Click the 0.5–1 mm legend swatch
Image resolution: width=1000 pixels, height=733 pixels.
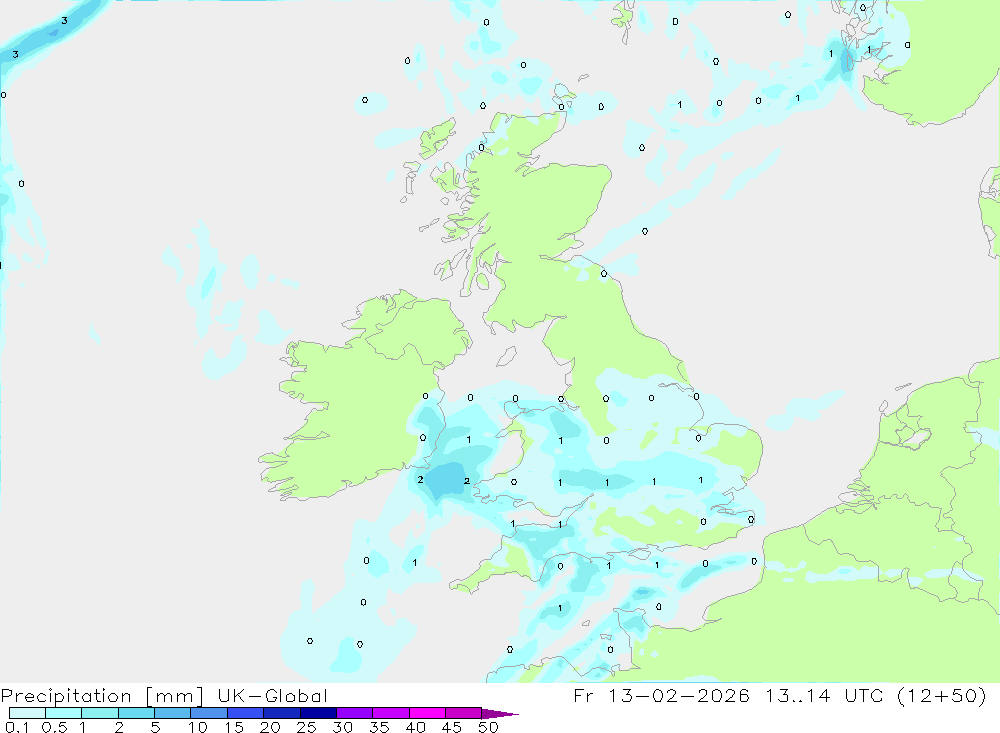(x=64, y=713)
